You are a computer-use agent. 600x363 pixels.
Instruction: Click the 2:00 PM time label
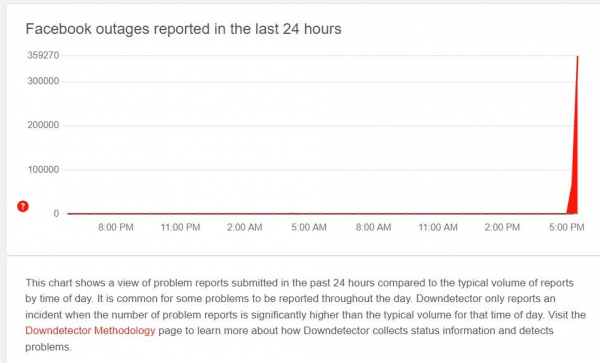pos(502,227)
